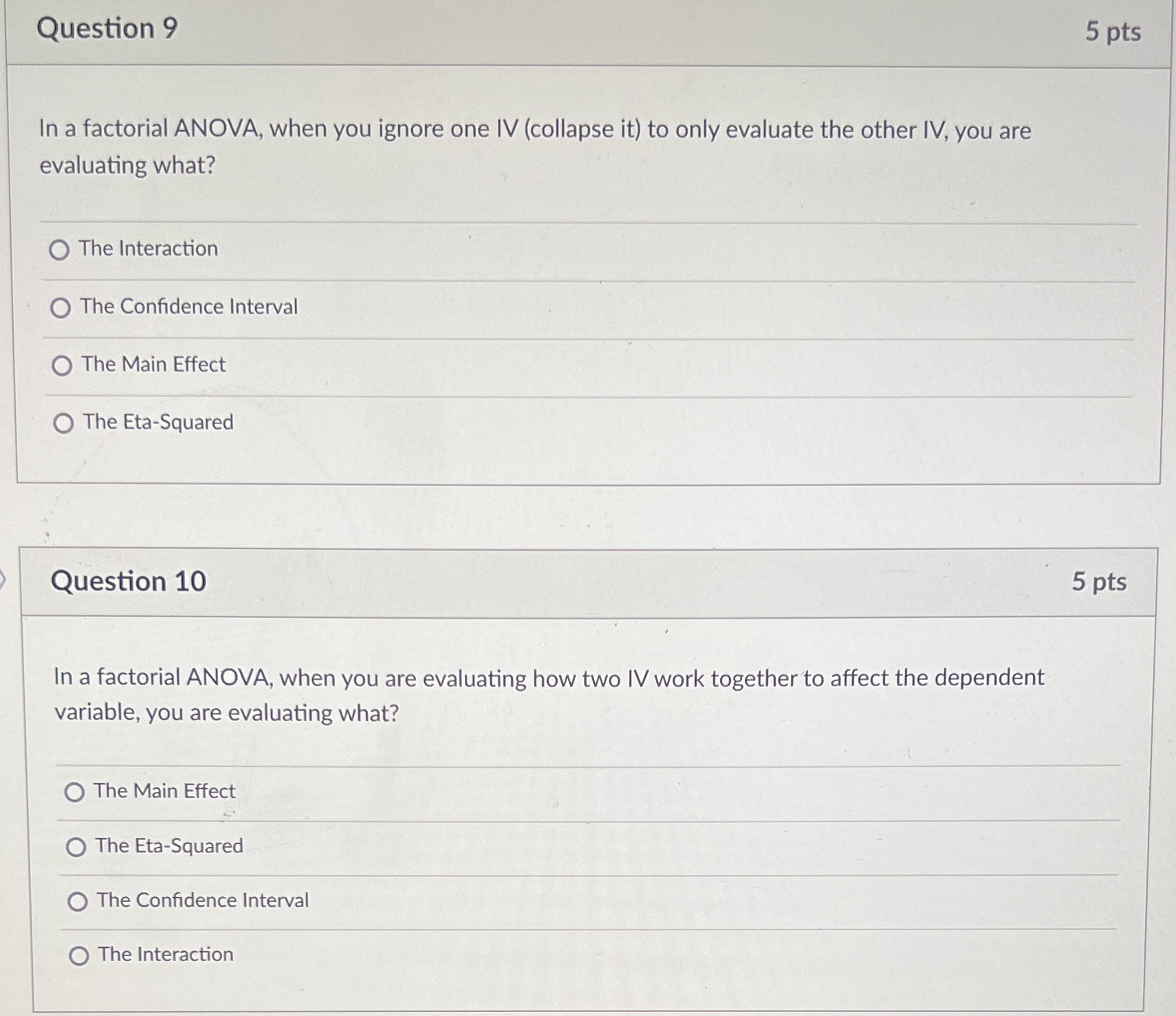The image size is (1176, 1016).
Task: Select Question 9's "The Main Effect" radio button
Action: point(62,366)
